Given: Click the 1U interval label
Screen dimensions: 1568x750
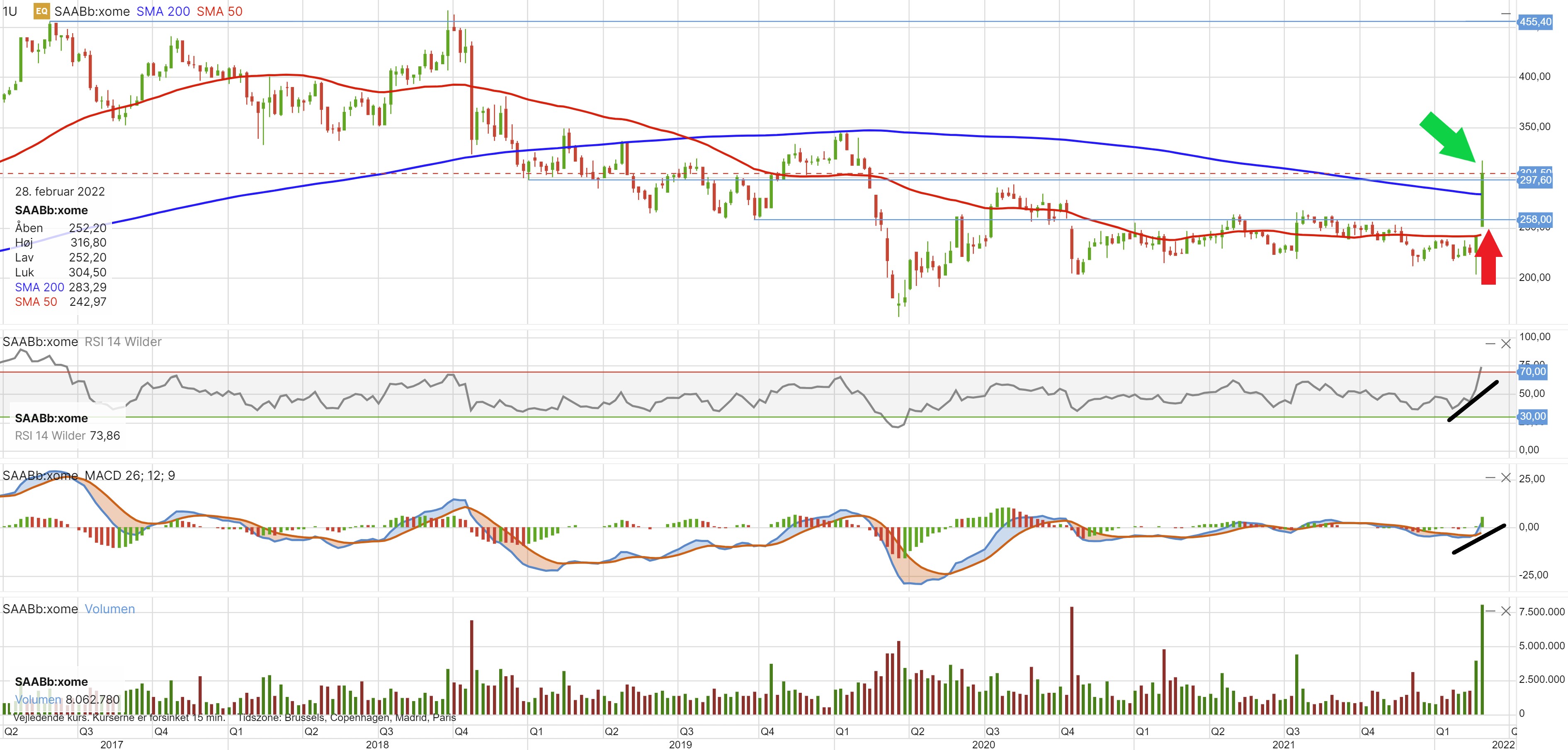Looking at the screenshot, I should coord(10,12).
